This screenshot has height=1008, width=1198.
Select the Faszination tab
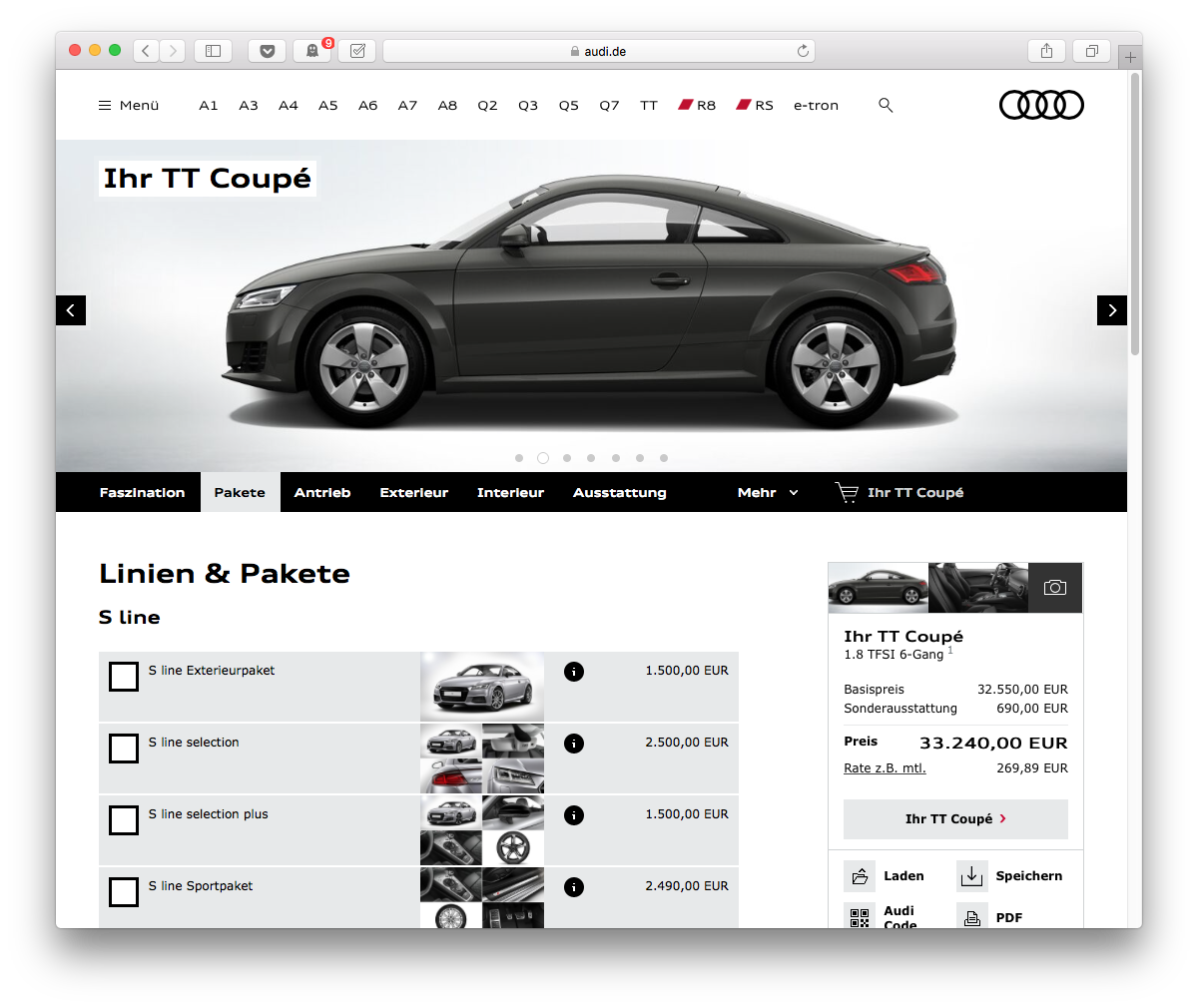(x=142, y=492)
